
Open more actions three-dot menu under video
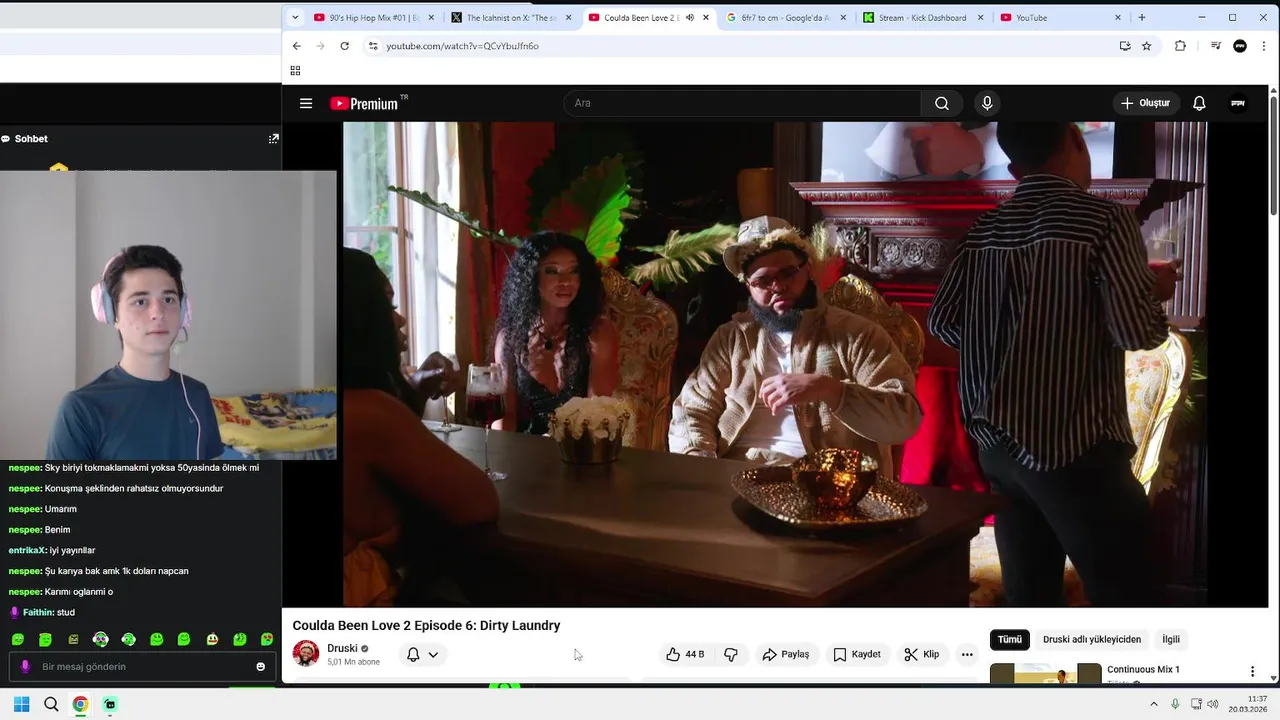(x=967, y=654)
